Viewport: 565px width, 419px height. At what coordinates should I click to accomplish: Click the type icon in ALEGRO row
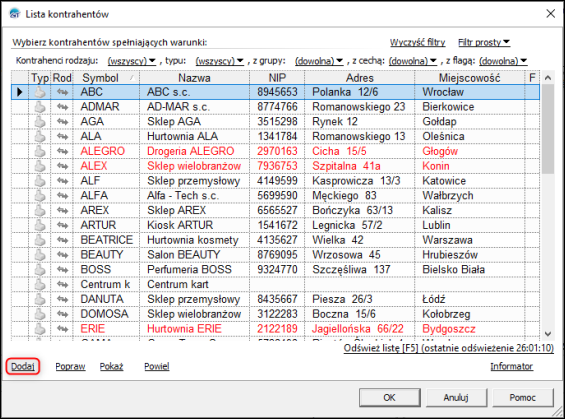click(40, 151)
